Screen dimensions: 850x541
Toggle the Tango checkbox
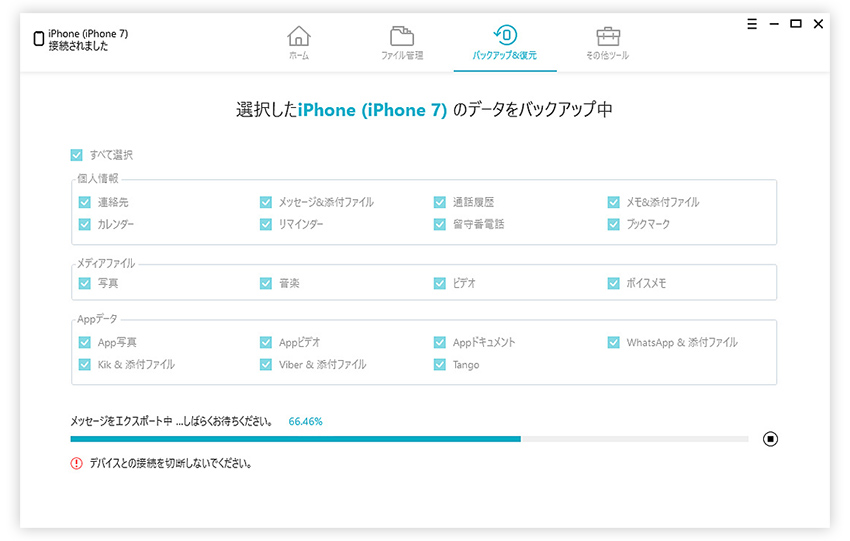coord(440,365)
